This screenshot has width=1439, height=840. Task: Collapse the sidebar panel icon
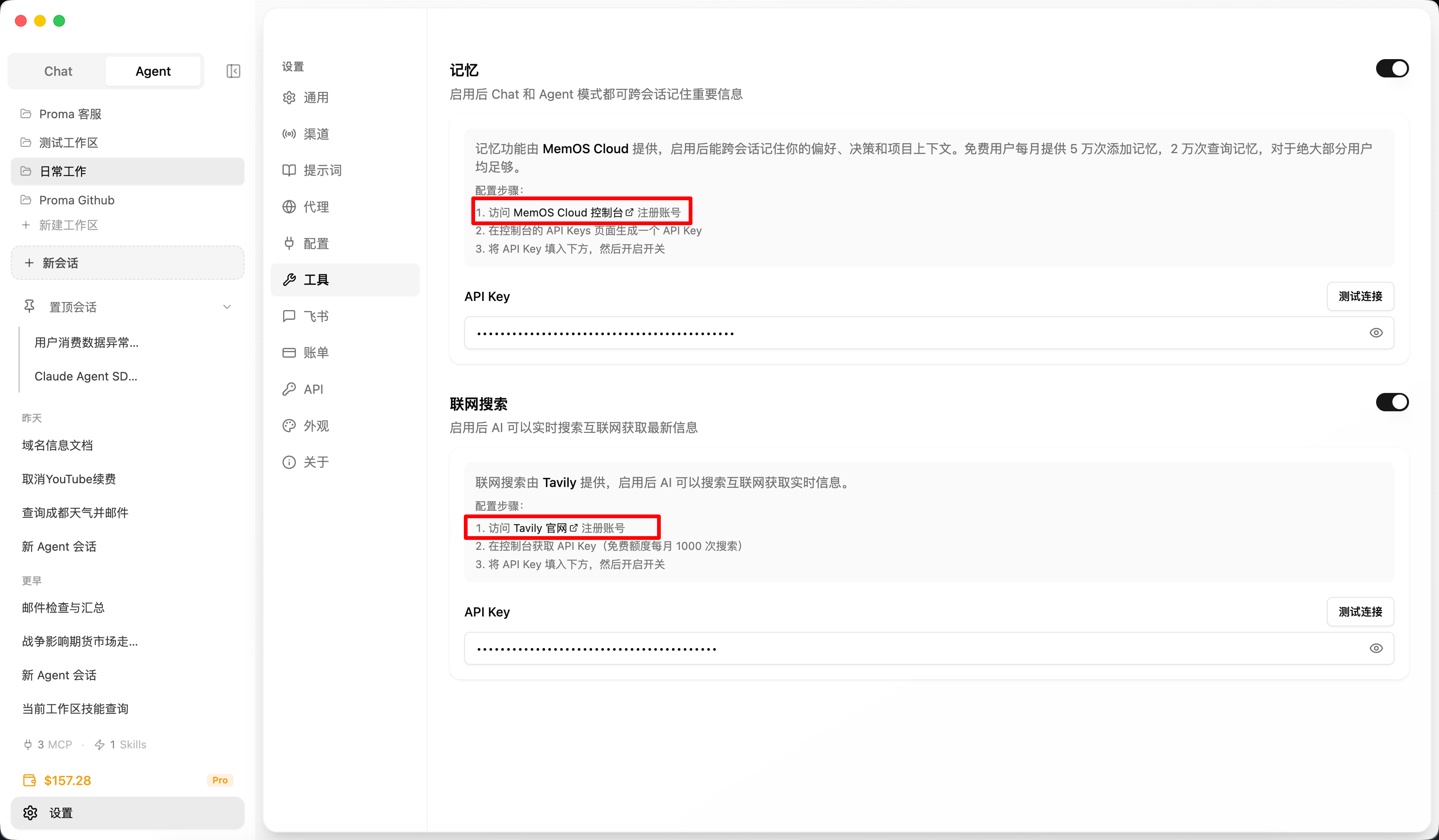click(x=233, y=71)
